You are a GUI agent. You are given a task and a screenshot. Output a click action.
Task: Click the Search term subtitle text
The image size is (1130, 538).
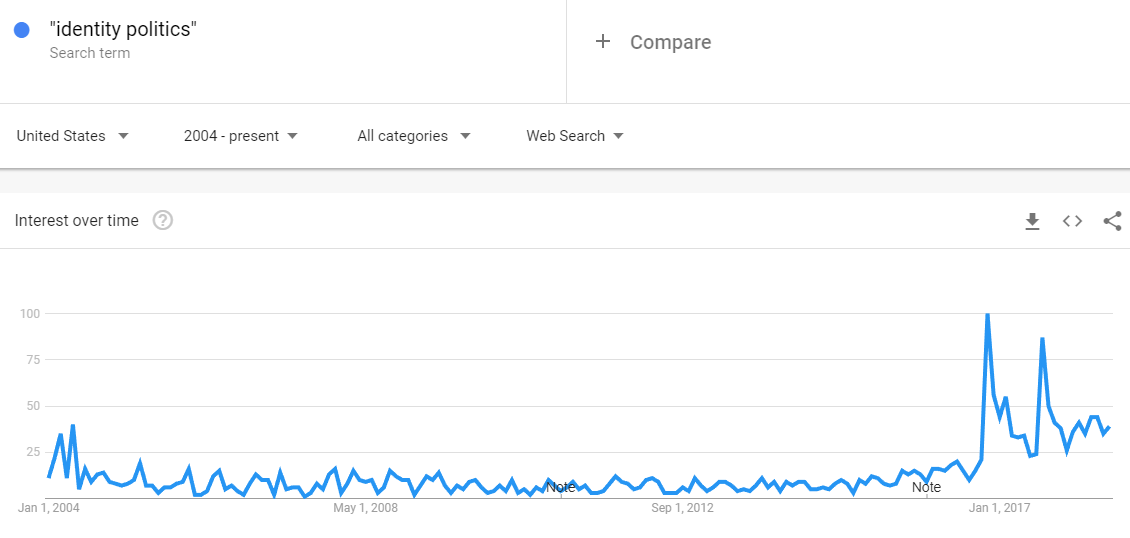click(90, 53)
